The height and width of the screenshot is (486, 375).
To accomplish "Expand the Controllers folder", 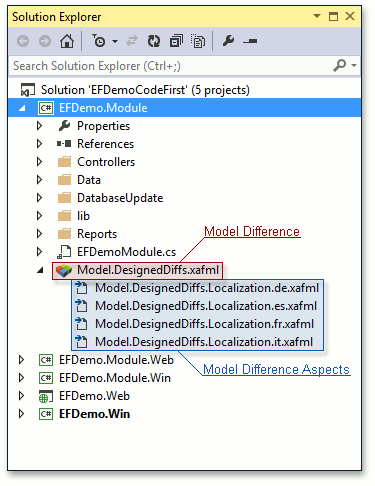I will point(39,162).
